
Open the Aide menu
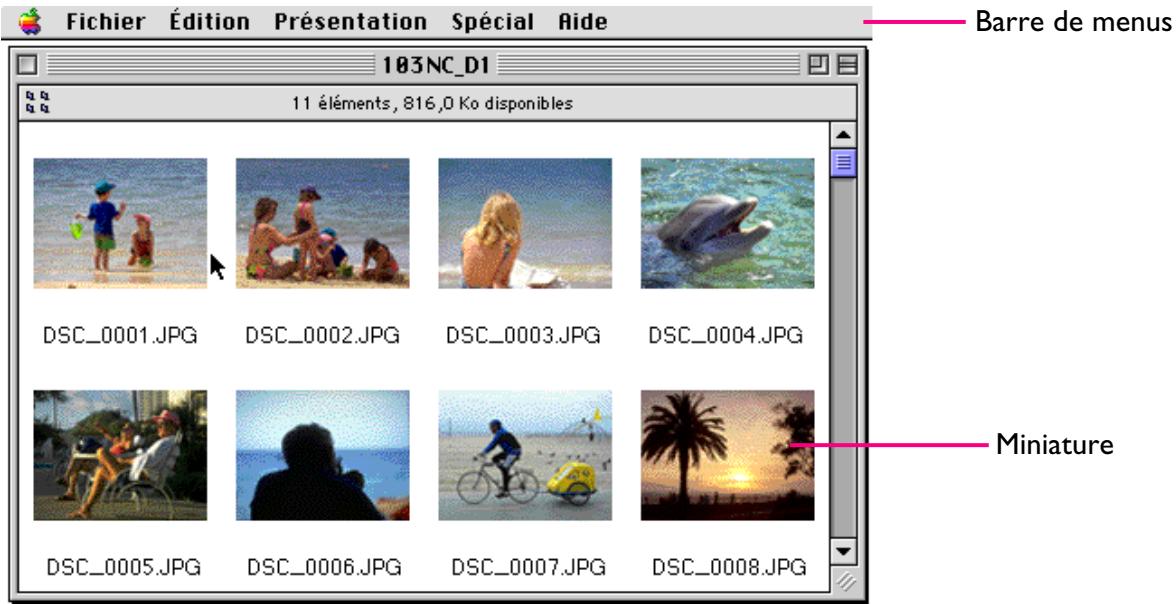(583, 22)
